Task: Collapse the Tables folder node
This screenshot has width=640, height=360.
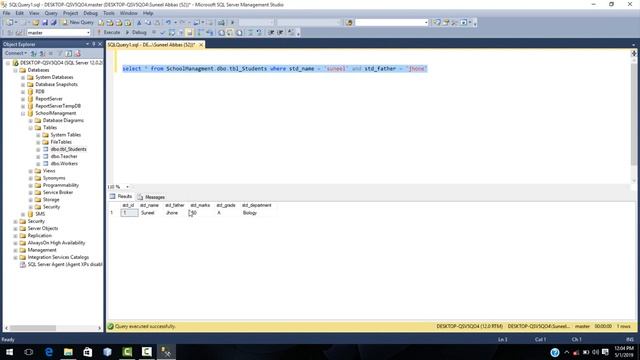Action: (31, 128)
